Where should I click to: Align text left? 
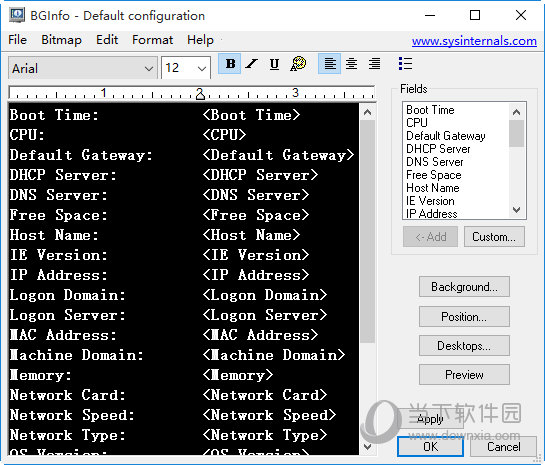(x=330, y=64)
